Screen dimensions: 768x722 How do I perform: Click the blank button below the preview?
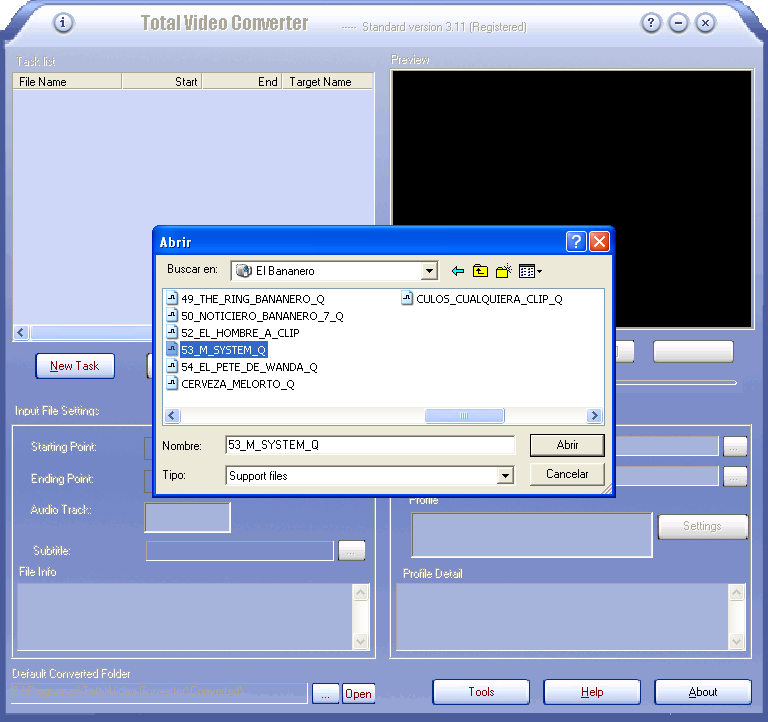[693, 352]
